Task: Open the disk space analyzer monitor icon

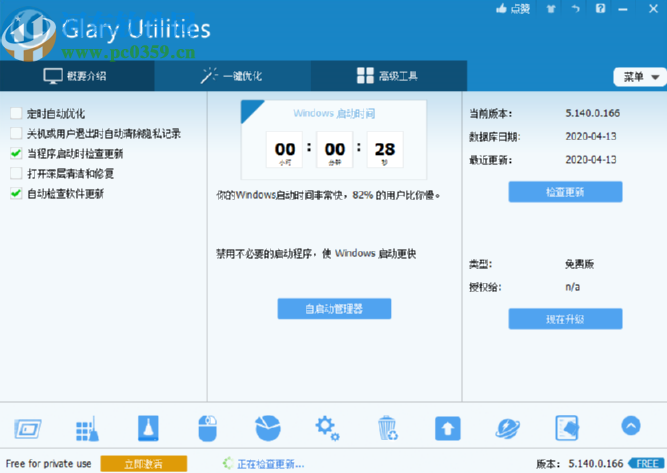Action: pos(28,428)
